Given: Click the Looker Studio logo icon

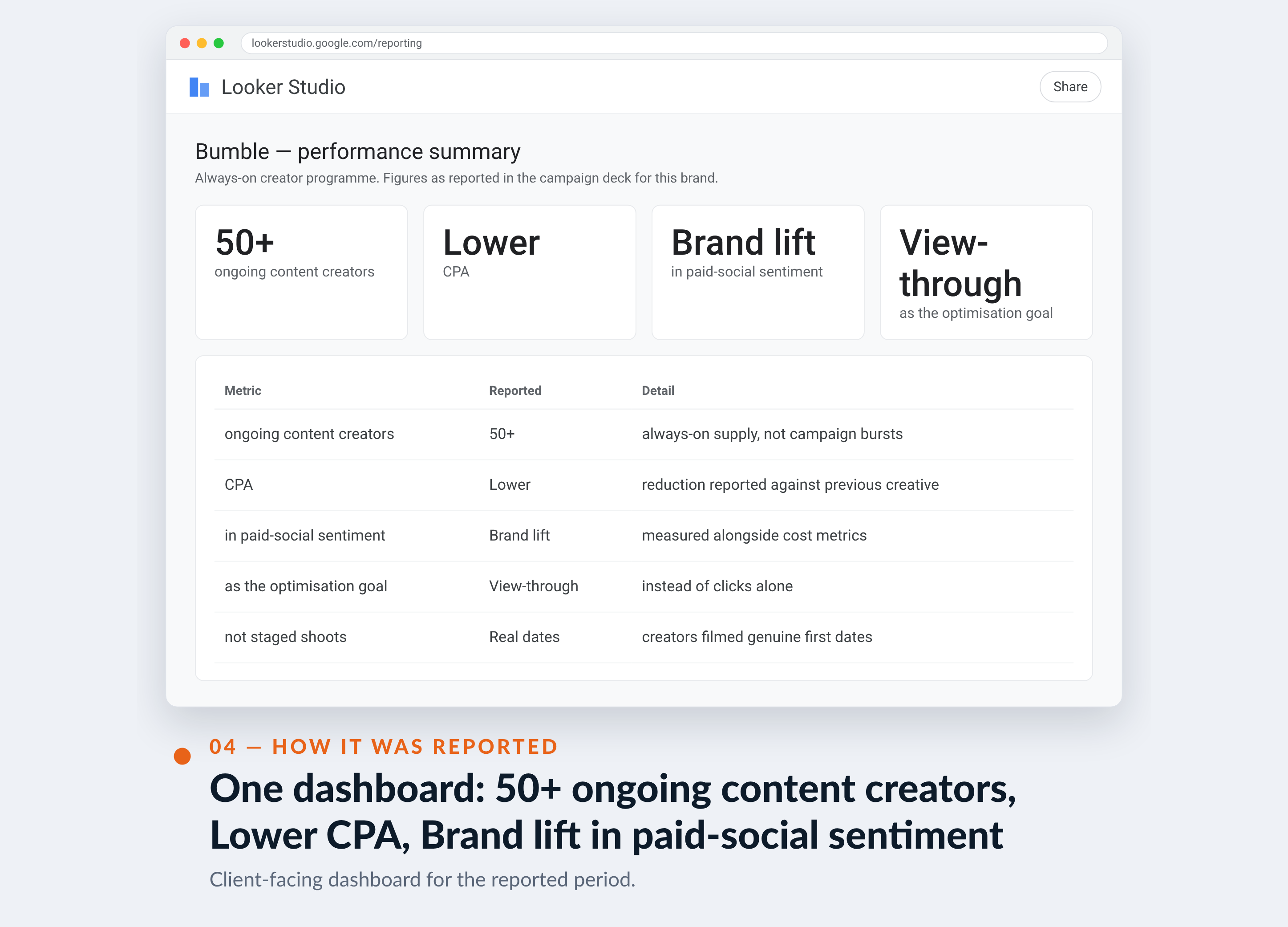Looking at the screenshot, I should [x=199, y=87].
